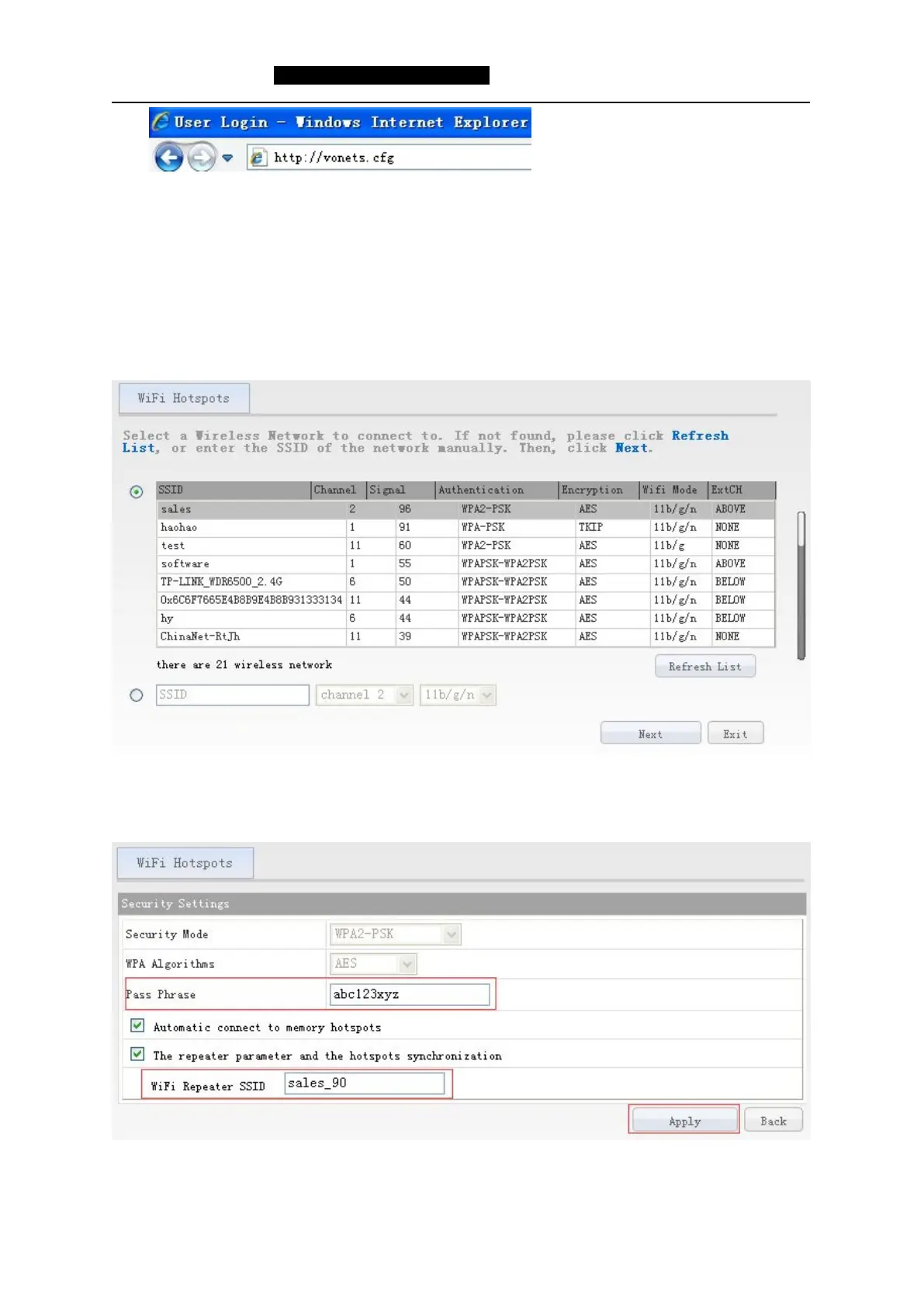This screenshot has height=1307, width=924.
Task: Open the Security Mode WPA2-PSK dropdown
Action: [396, 934]
